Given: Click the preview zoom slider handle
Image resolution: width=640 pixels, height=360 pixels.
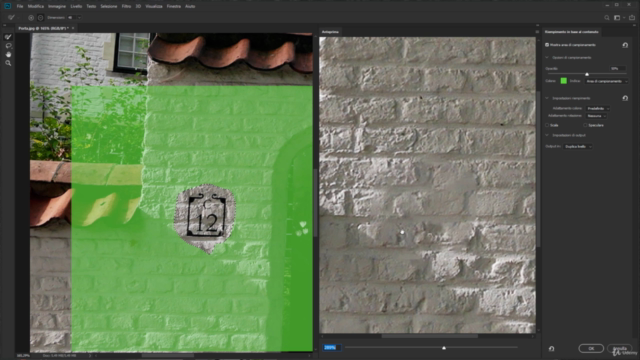Looking at the screenshot, I should pyautogui.click(x=444, y=348).
